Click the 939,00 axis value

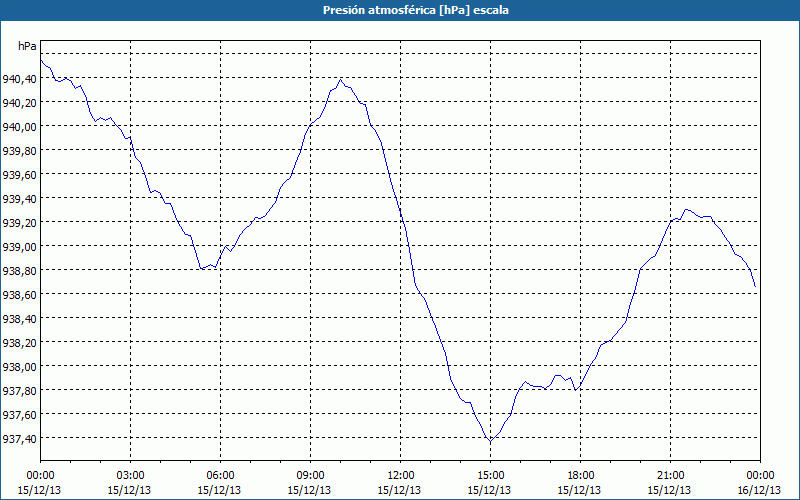tap(19, 246)
